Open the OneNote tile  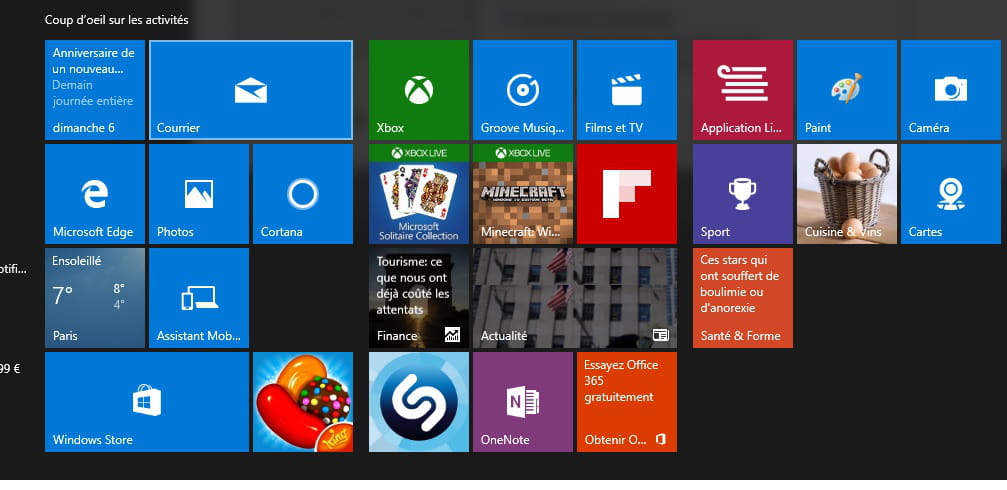523,402
